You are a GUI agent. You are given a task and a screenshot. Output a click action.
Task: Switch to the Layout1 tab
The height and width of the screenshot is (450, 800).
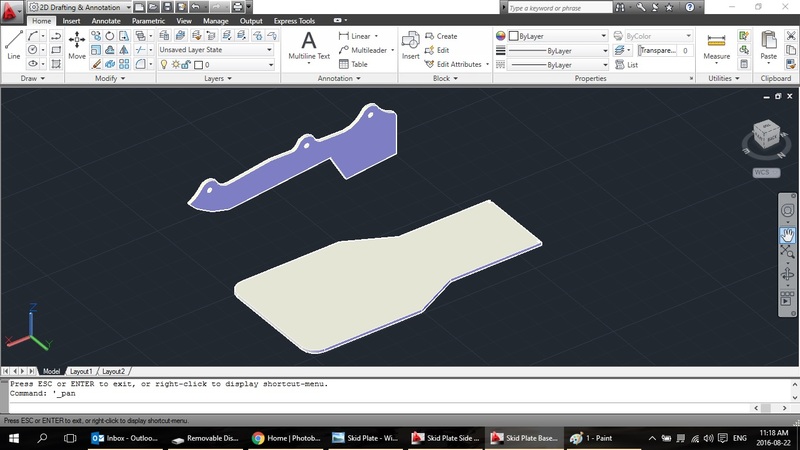[x=81, y=371]
